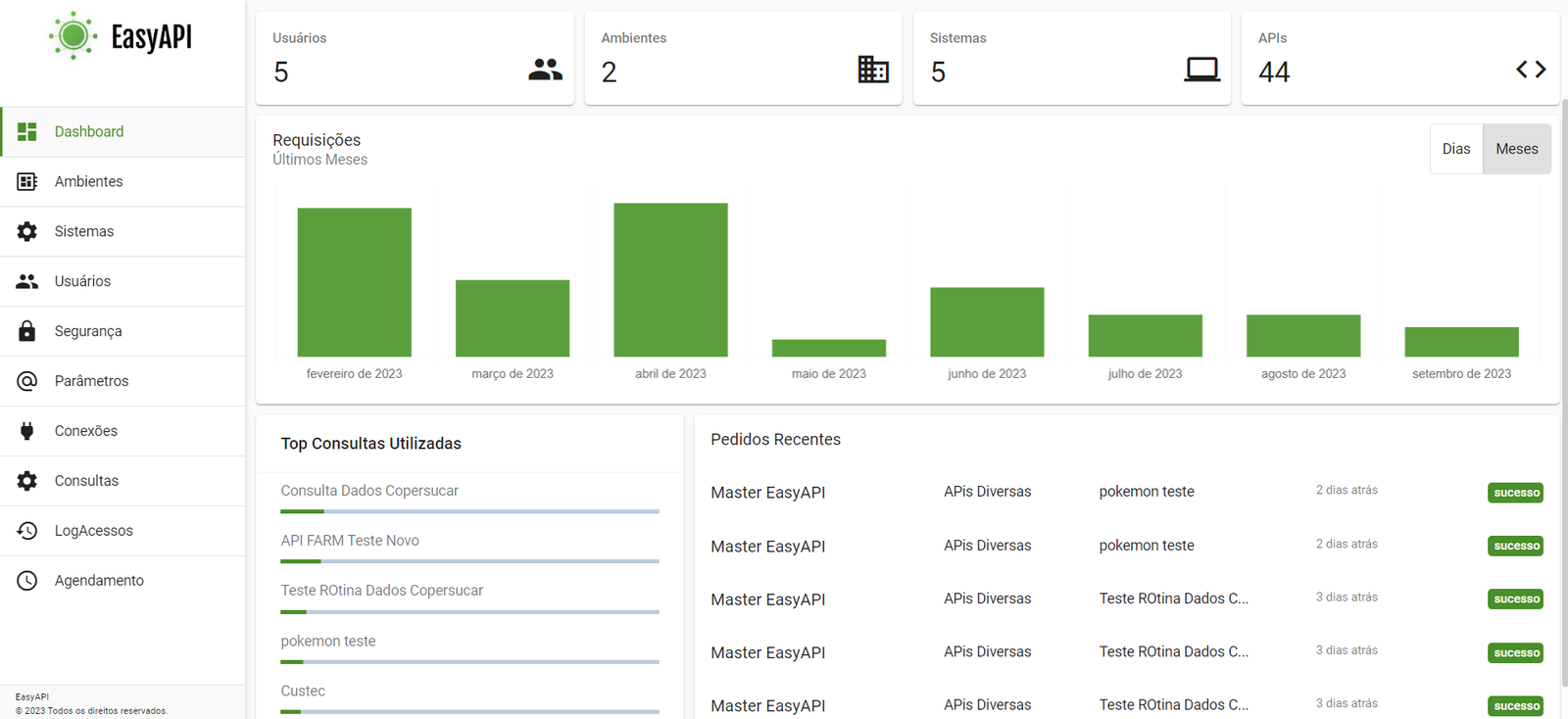The width and height of the screenshot is (1568, 719).
Task: Select API FARM Teste Novo label
Action: coord(350,541)
